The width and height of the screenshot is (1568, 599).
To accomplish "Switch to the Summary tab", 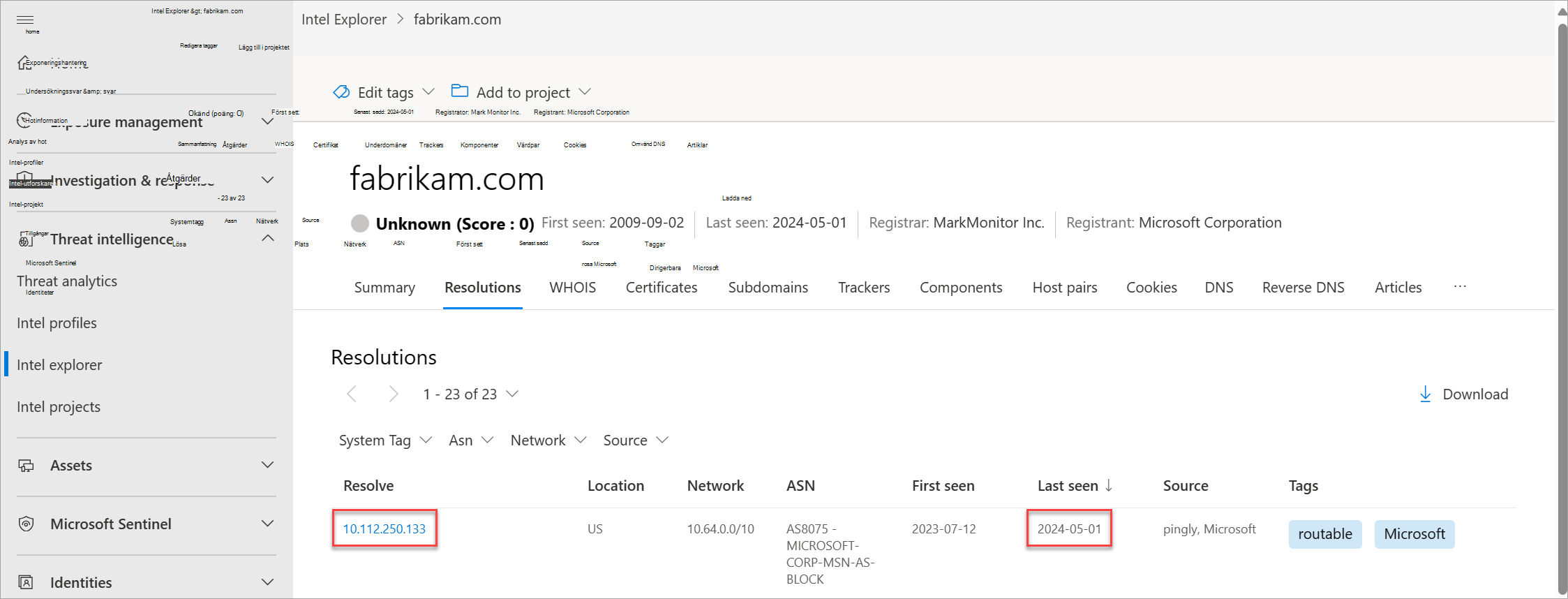I will coord(384,288).
